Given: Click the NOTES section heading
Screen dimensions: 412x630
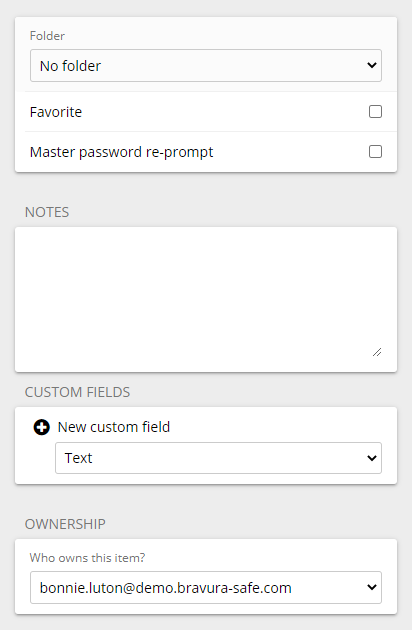Looking at the screenshot, I should click(47, 212).
